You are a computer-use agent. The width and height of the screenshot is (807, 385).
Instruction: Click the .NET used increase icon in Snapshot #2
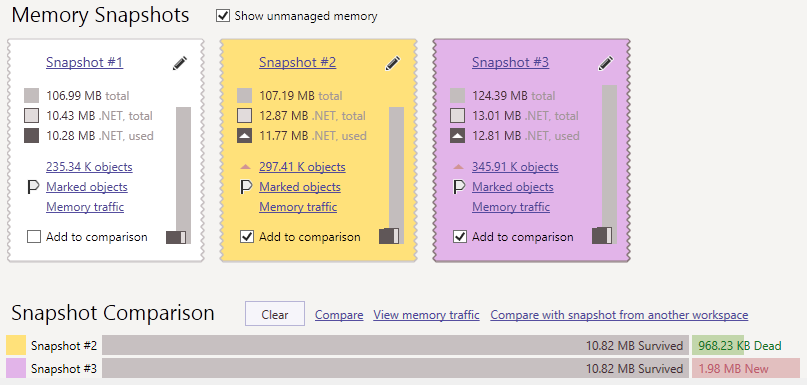click(x=244, y=136)
